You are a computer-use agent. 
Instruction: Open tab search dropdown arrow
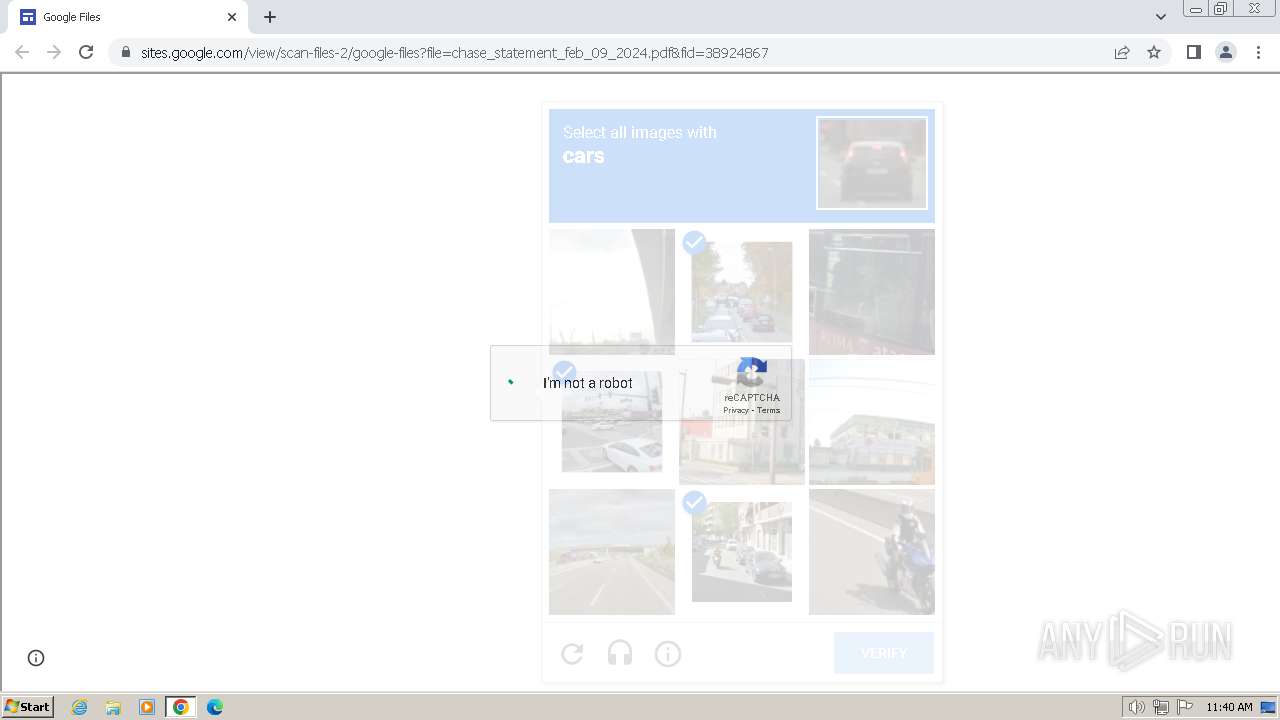click(1161, 17)
